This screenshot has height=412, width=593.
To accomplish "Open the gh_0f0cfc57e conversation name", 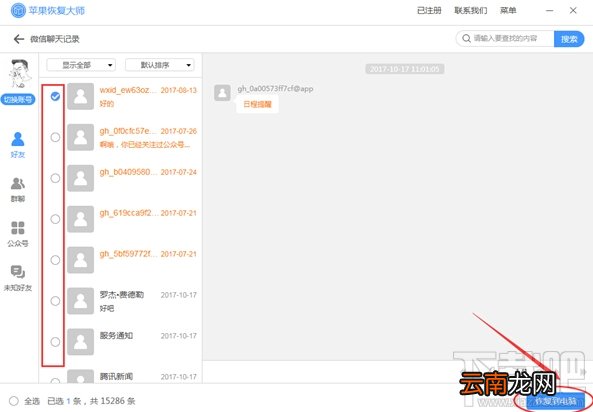I will click(x=127, y=131).
